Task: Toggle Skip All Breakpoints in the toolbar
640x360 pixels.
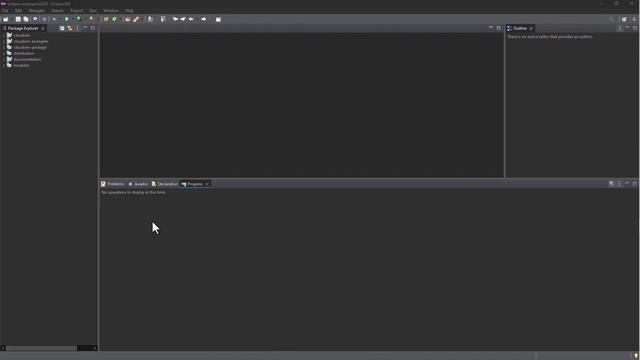Action: pos(44,19)
